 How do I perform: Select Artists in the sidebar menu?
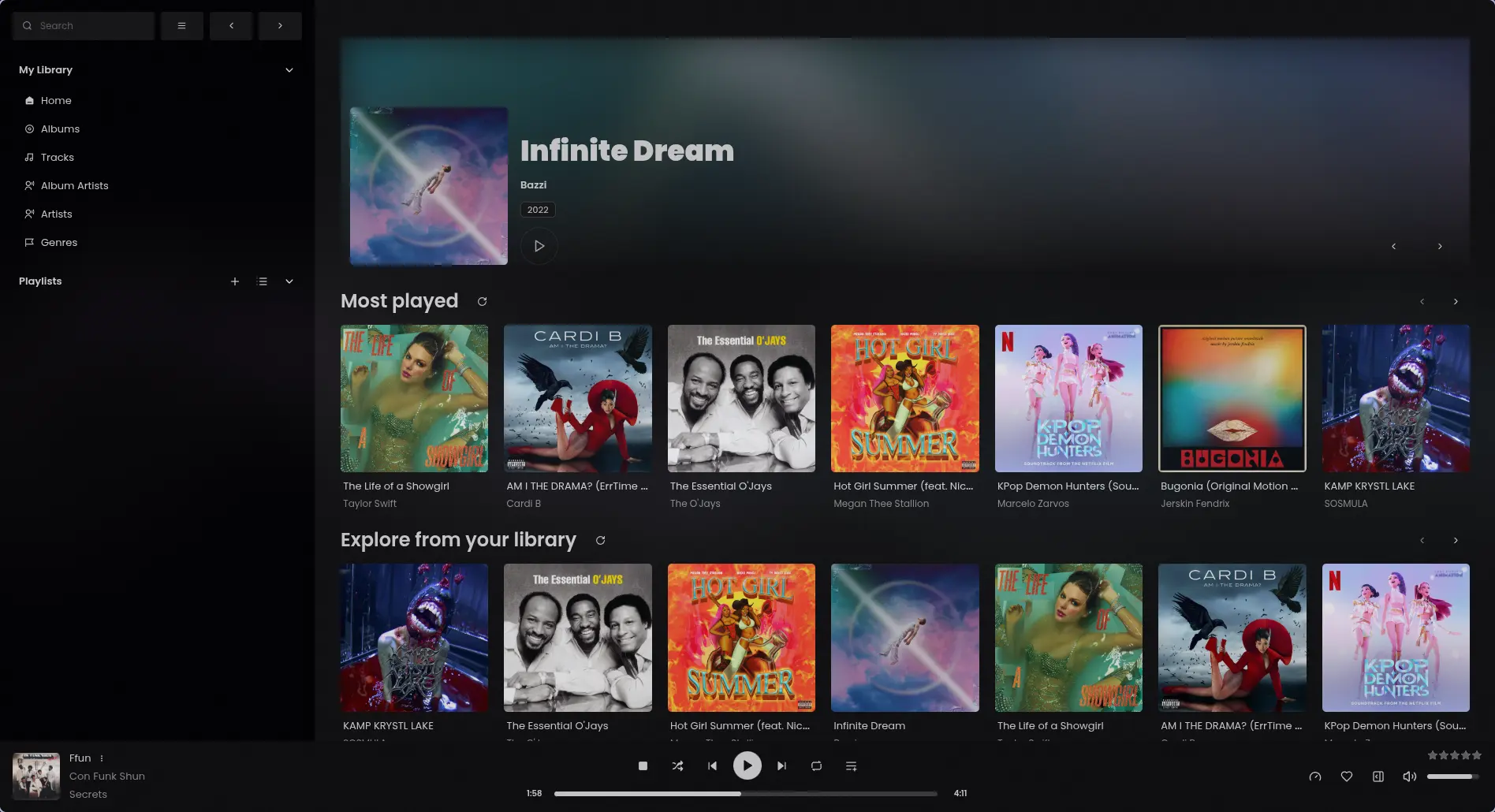55,214
